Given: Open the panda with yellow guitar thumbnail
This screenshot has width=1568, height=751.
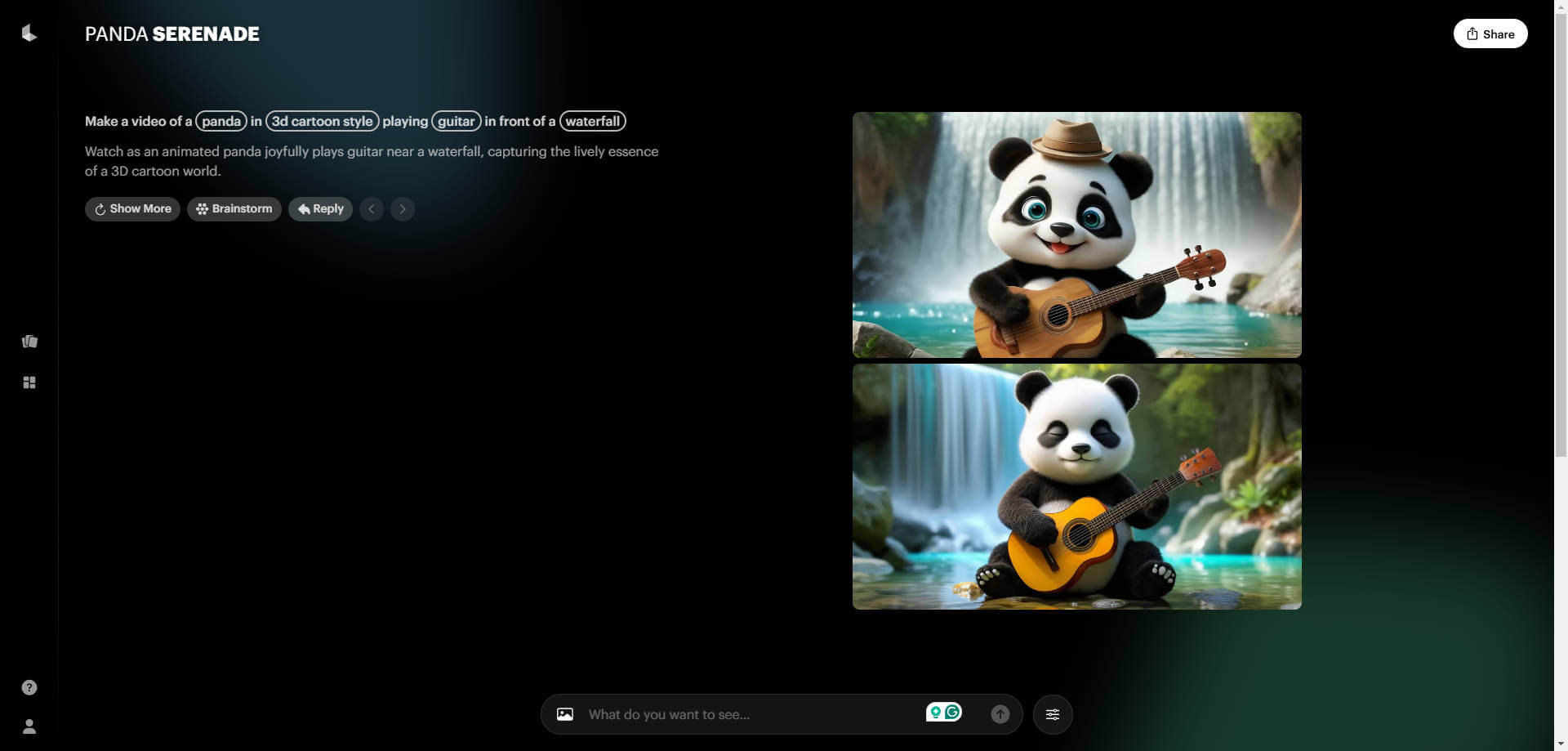Looking at the screenshot, I should click(1077, 486).
